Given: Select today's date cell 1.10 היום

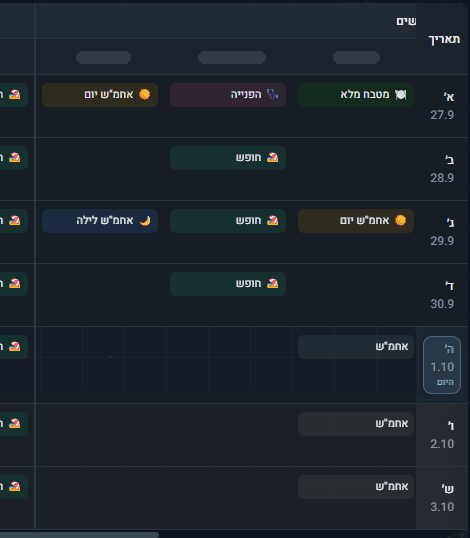Looking at the screenshot, I should point(442,365).
